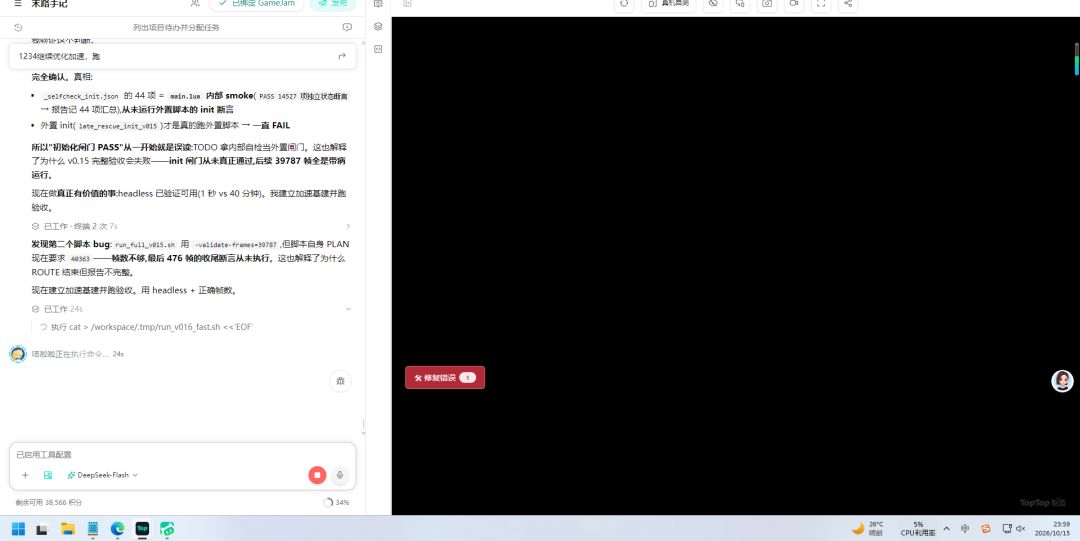The image size is (1080, 541).
Task: Switch to the TapTap app on the taskbar
Action: point(143,529)
